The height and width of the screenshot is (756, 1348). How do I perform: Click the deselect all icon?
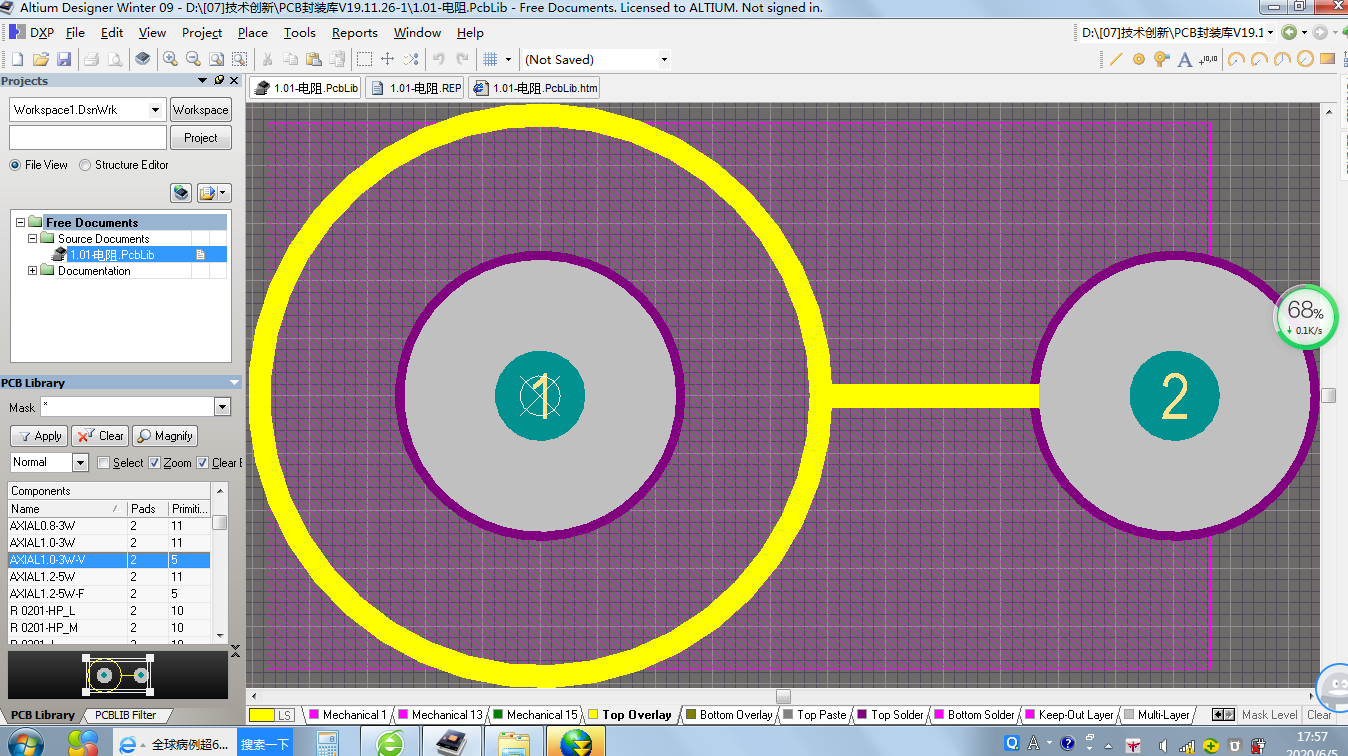(410, 60)
